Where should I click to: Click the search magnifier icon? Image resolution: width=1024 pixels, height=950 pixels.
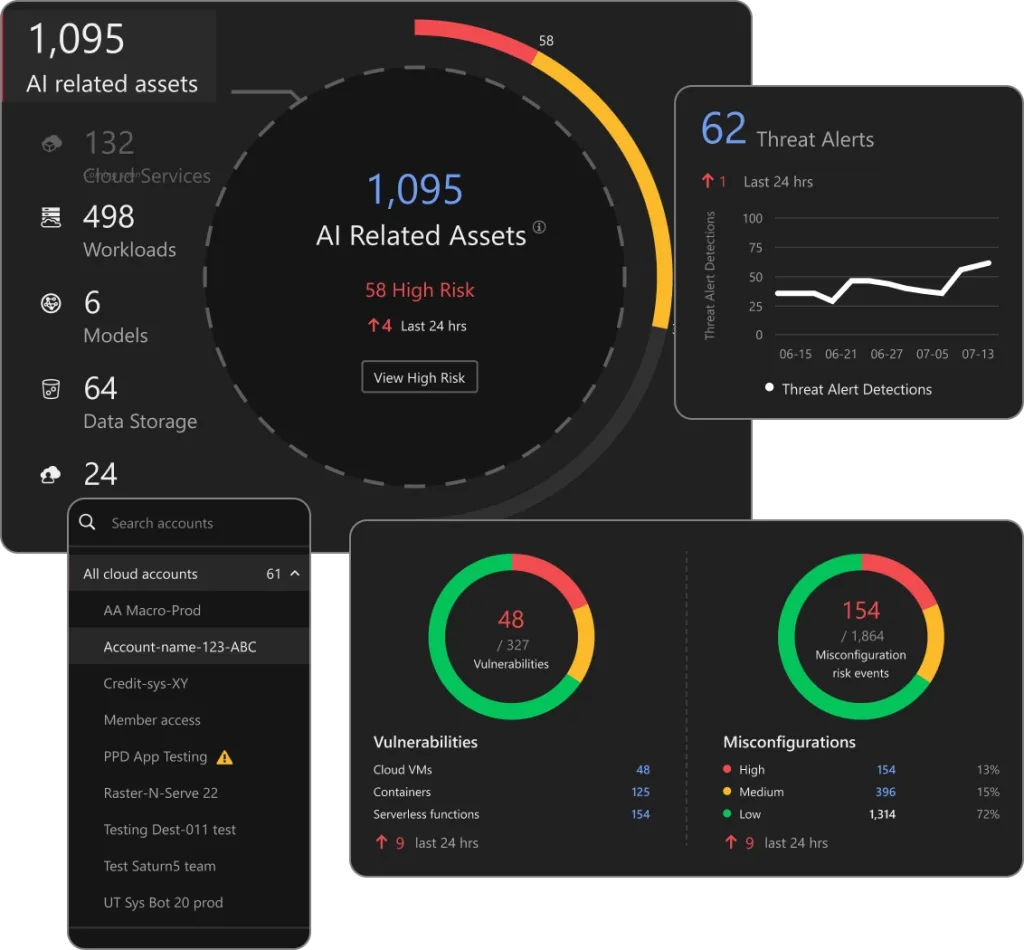coord(88,522)
